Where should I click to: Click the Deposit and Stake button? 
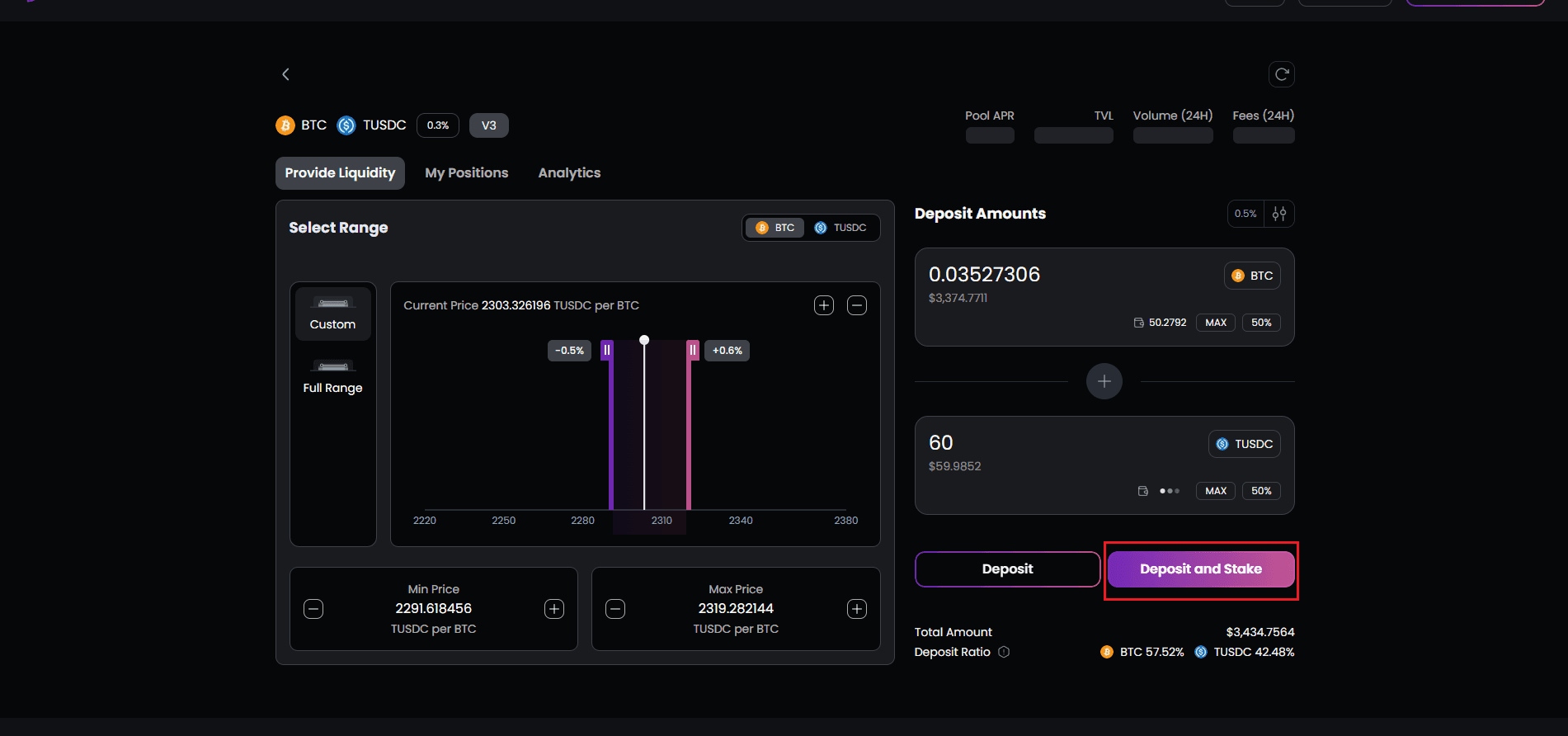coord(1201,569)
